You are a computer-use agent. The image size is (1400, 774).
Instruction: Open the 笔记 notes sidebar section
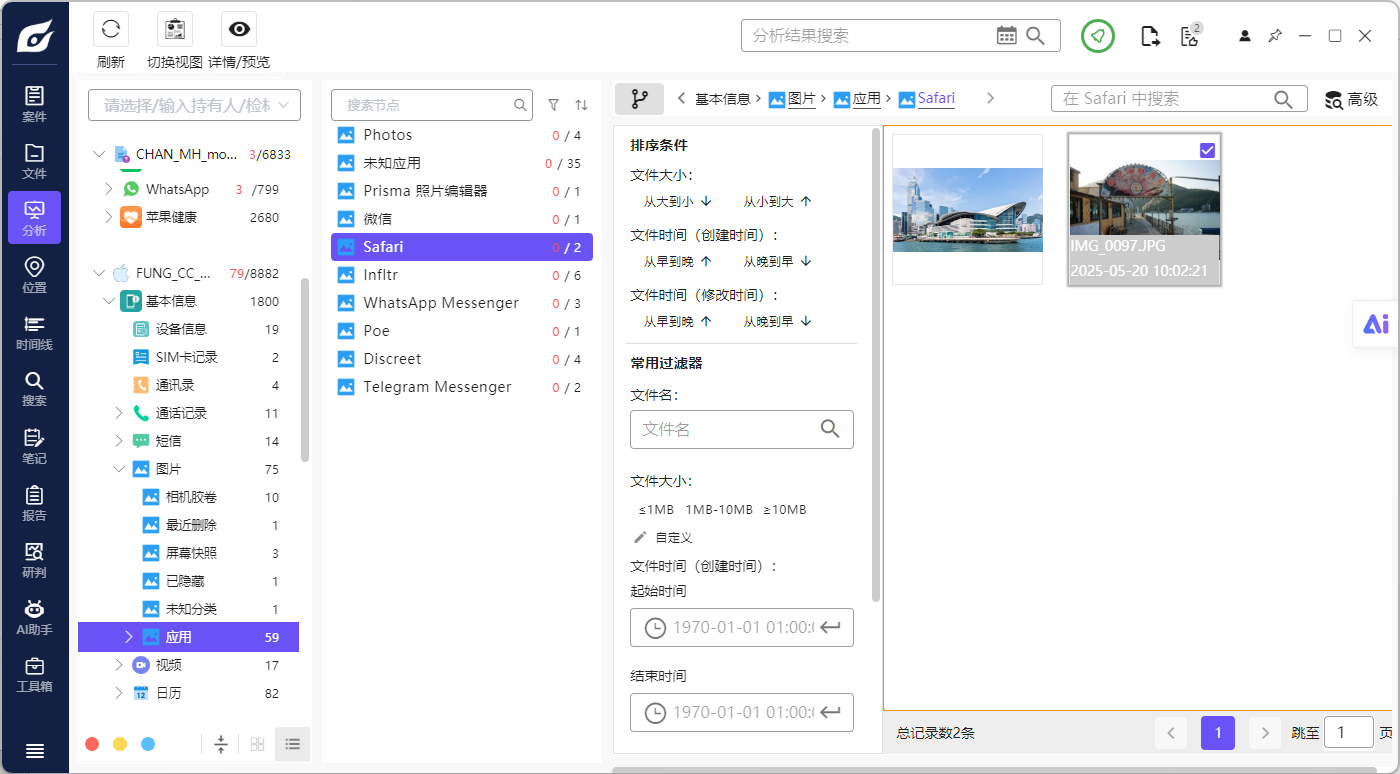[34, 445]
